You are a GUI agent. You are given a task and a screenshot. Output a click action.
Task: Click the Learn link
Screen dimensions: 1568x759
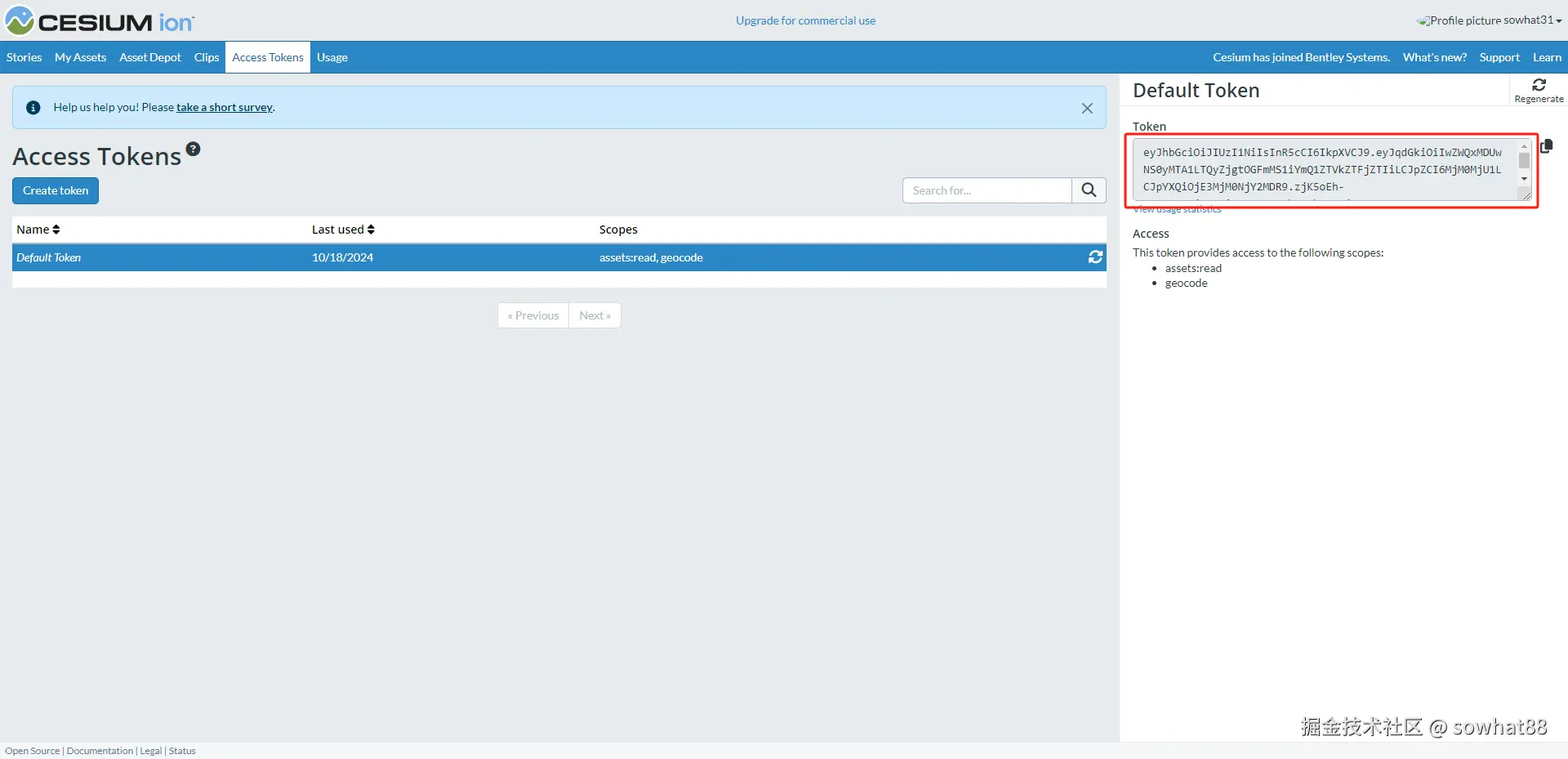(1547, 57)
